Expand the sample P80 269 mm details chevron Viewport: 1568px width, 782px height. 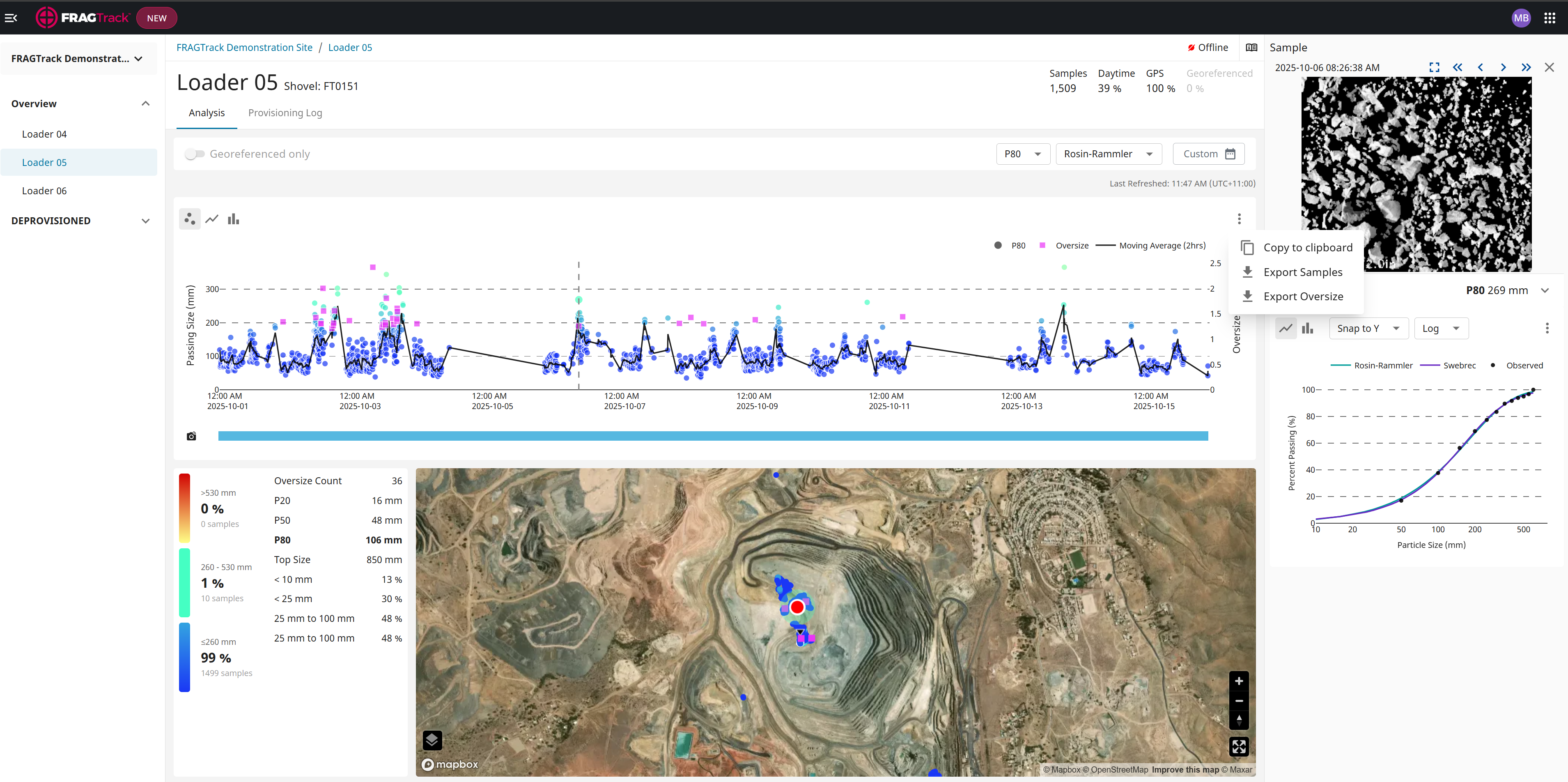pyautogui.click(x=1544, y=290)
